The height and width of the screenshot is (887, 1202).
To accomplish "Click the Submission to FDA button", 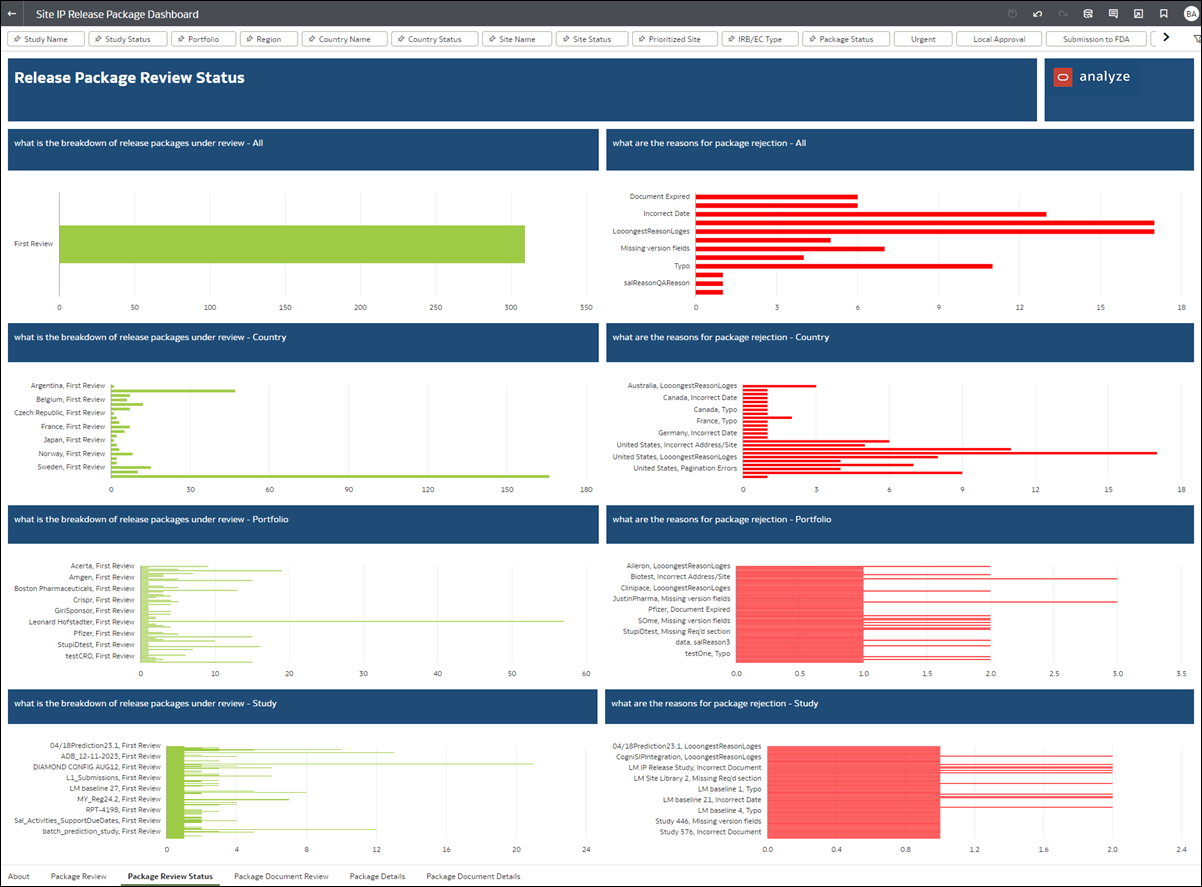I will (1098, 38).
